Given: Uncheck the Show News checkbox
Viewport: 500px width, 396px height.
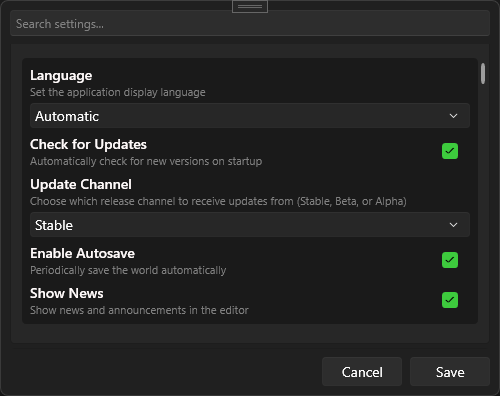Looking at the screenshot, I should (450, 300).
